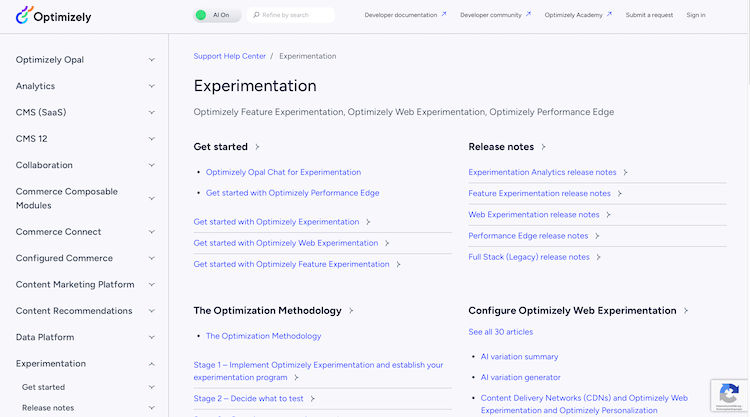Select Collaboration in sidebar
Viewport: 750px width, 417px height.
(x=44, y=165)
